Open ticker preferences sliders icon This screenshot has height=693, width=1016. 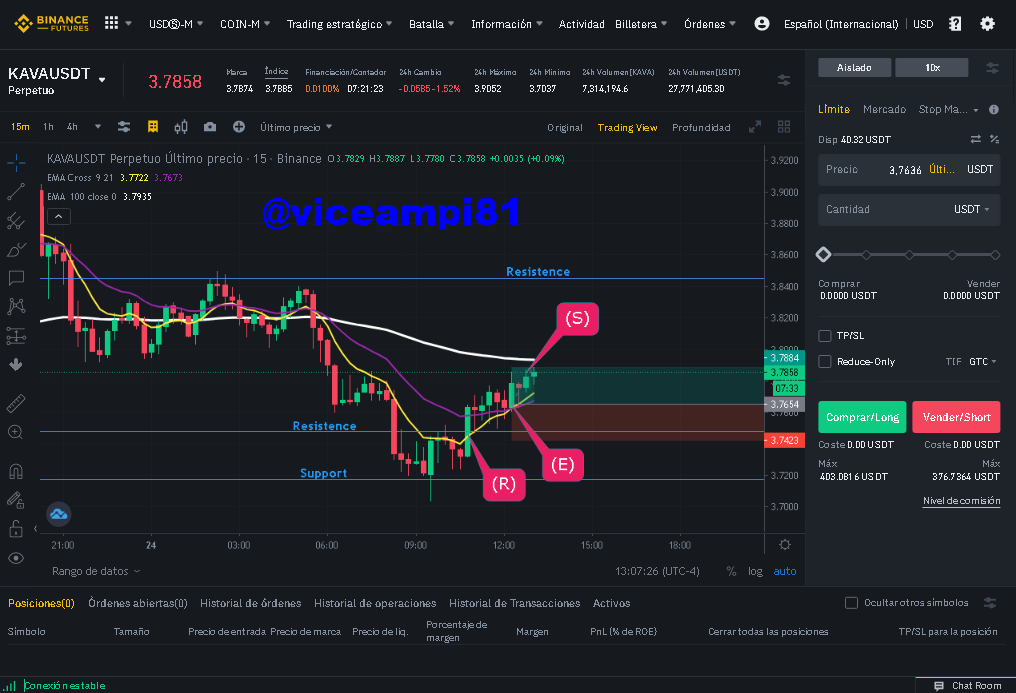pos(784,80)
